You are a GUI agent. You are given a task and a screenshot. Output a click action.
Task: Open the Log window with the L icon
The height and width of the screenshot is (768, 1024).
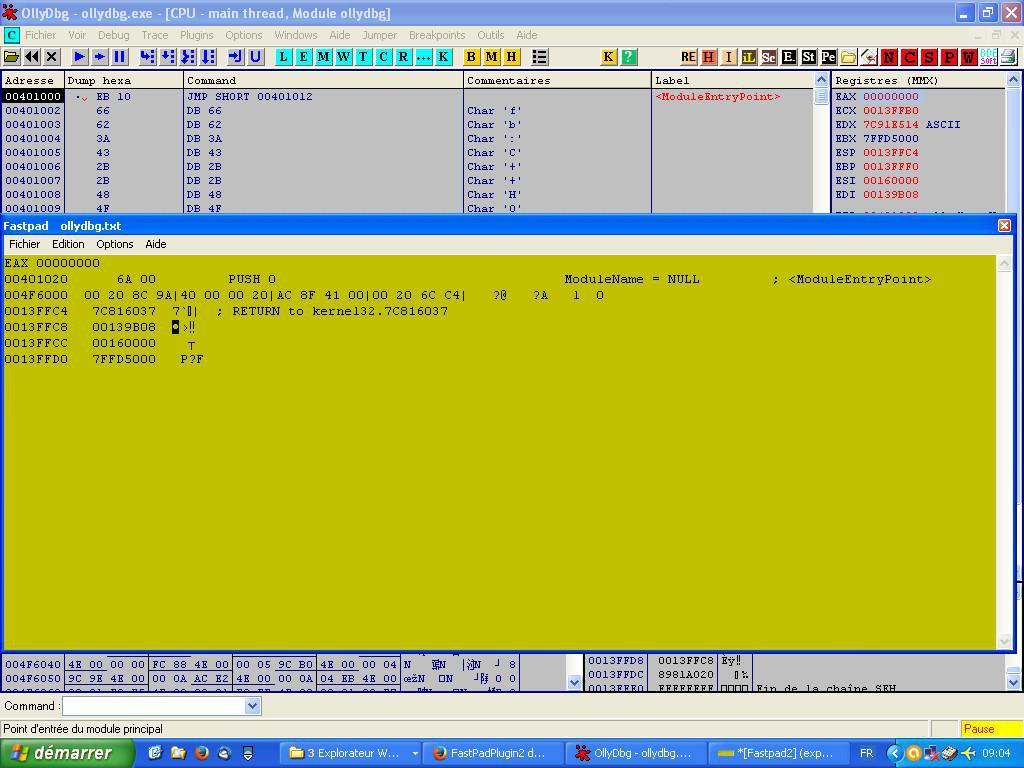(x=283, y=57)
